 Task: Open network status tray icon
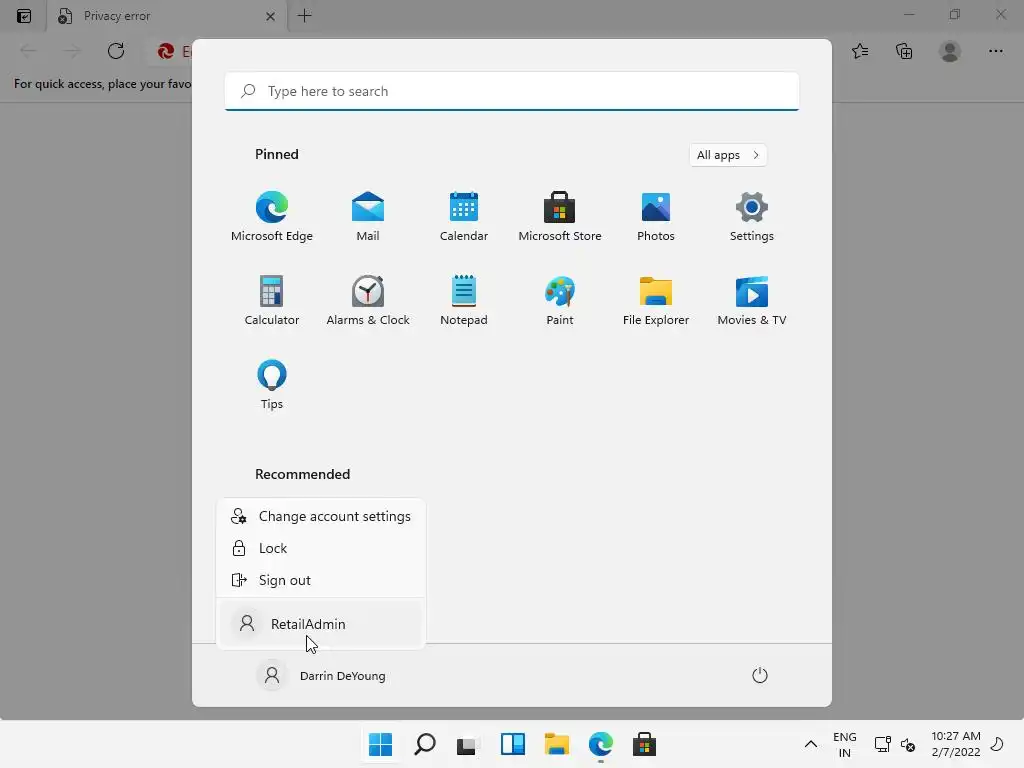point(882,744)
